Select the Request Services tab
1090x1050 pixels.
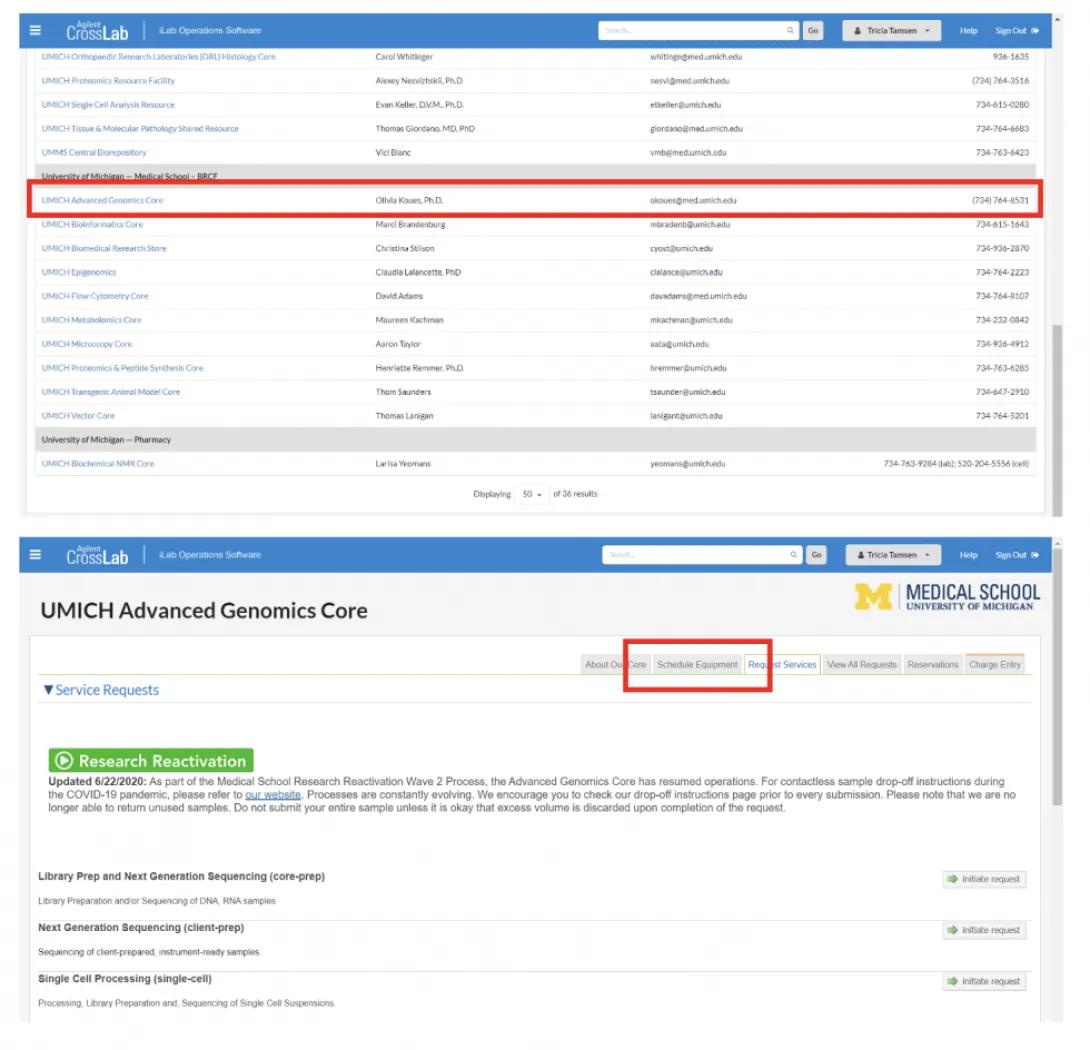coord(782,665)
